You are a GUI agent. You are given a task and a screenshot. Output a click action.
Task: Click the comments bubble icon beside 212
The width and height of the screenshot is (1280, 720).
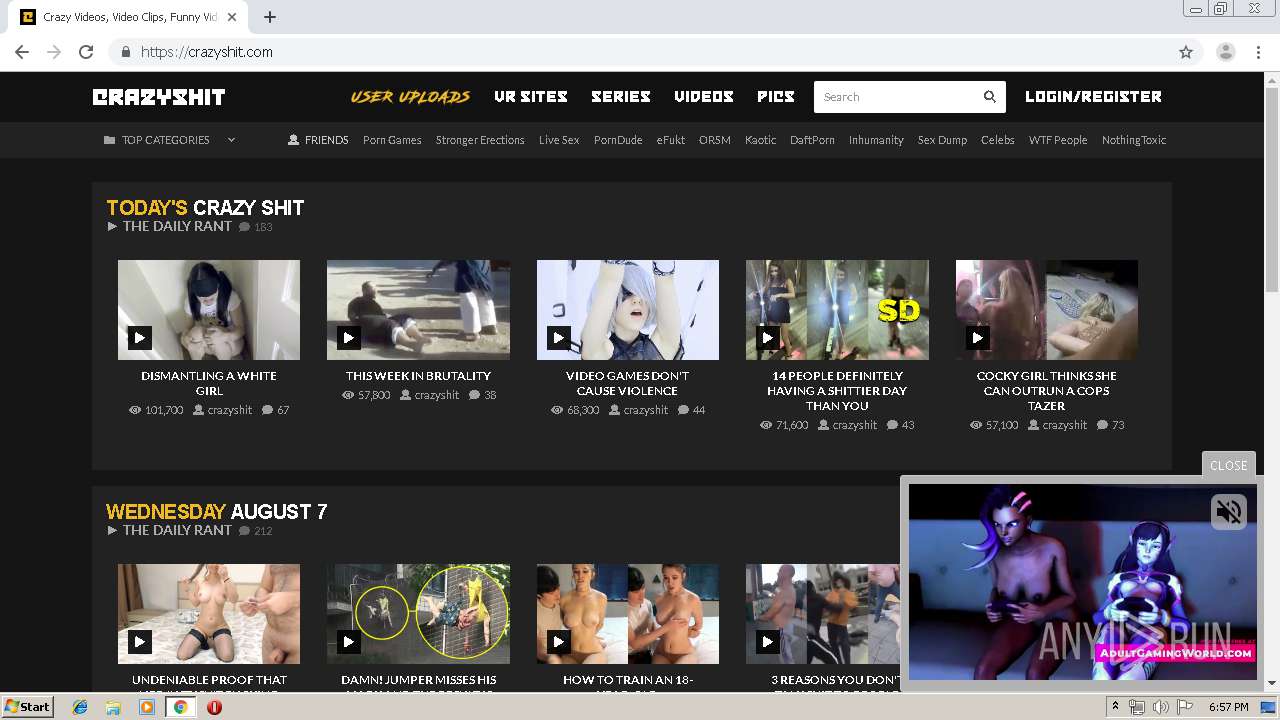click(245, 531)
